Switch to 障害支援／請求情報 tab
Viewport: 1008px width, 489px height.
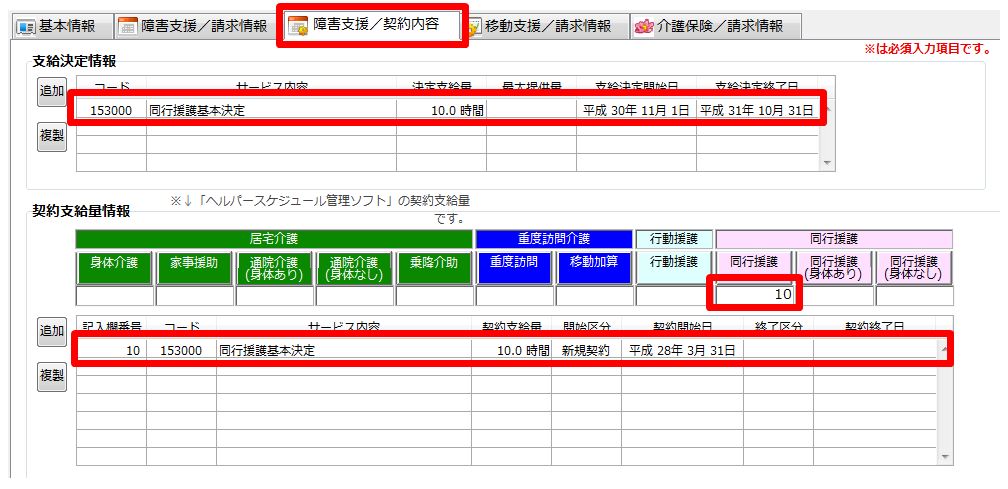pos(194,26)
